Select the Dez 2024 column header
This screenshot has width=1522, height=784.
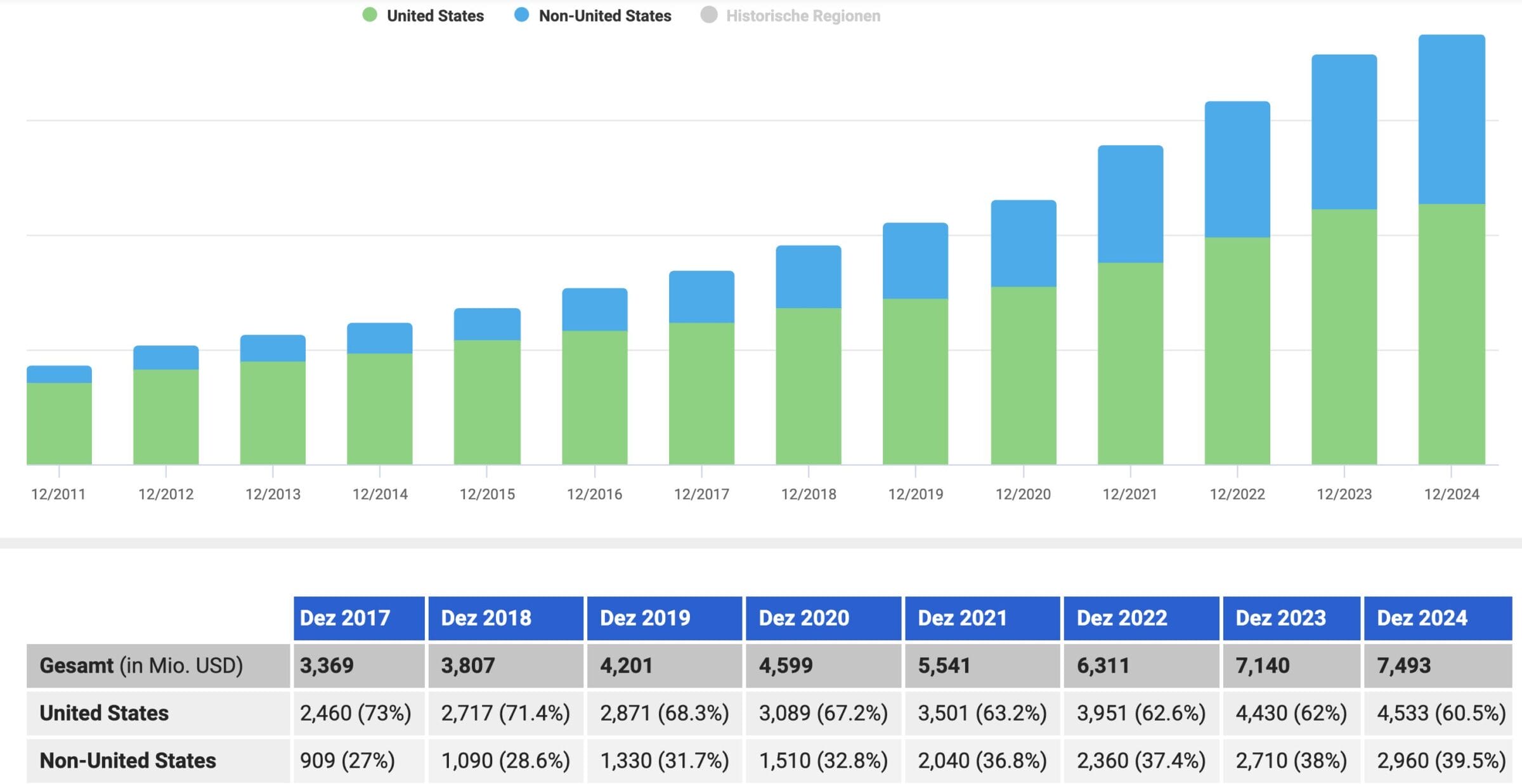(x=1437, y=618)
